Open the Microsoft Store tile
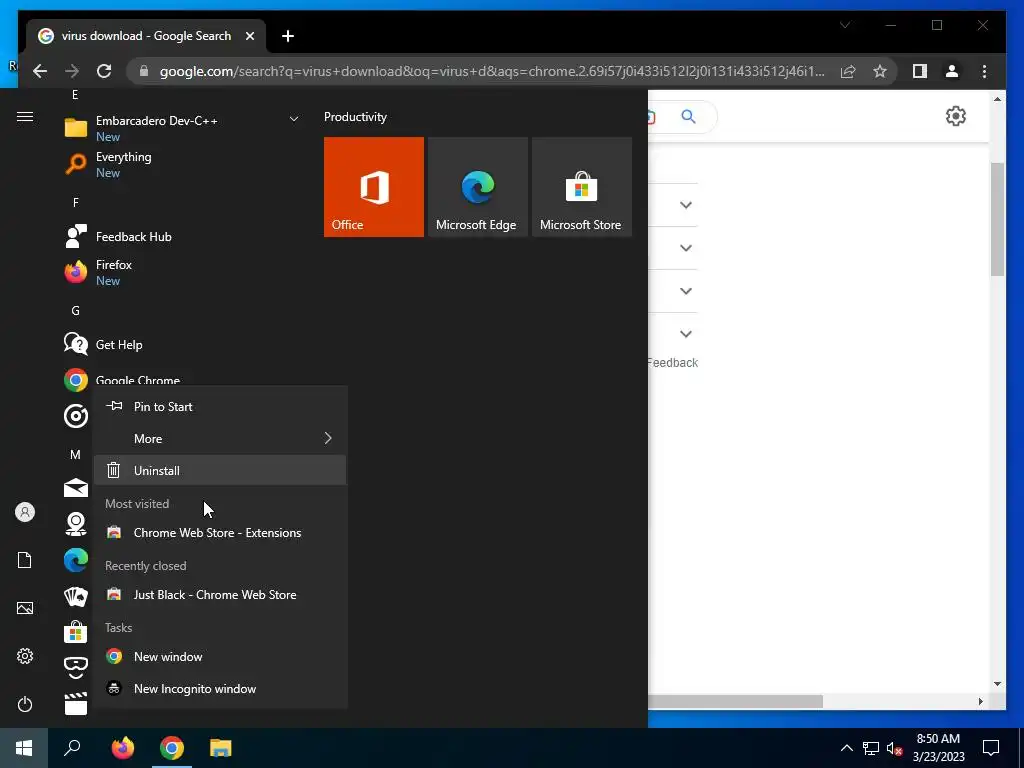Screen dimensions: 1024x768 582,187
